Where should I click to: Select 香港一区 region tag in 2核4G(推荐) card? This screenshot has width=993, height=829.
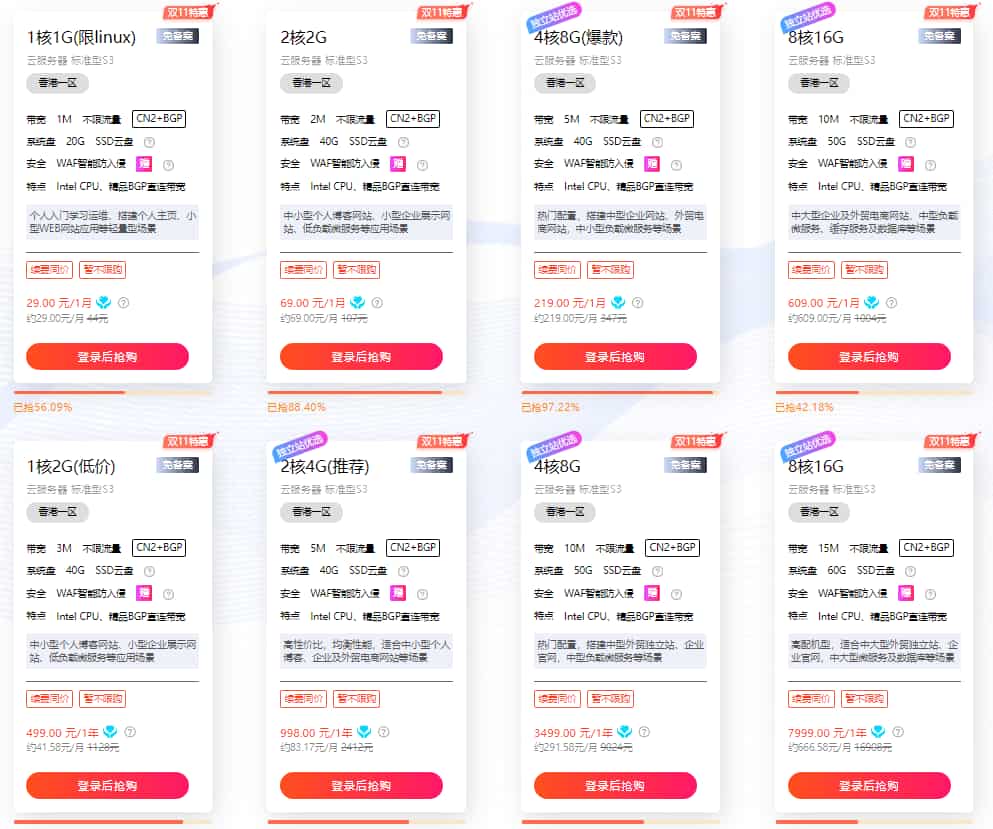[311, 513]
